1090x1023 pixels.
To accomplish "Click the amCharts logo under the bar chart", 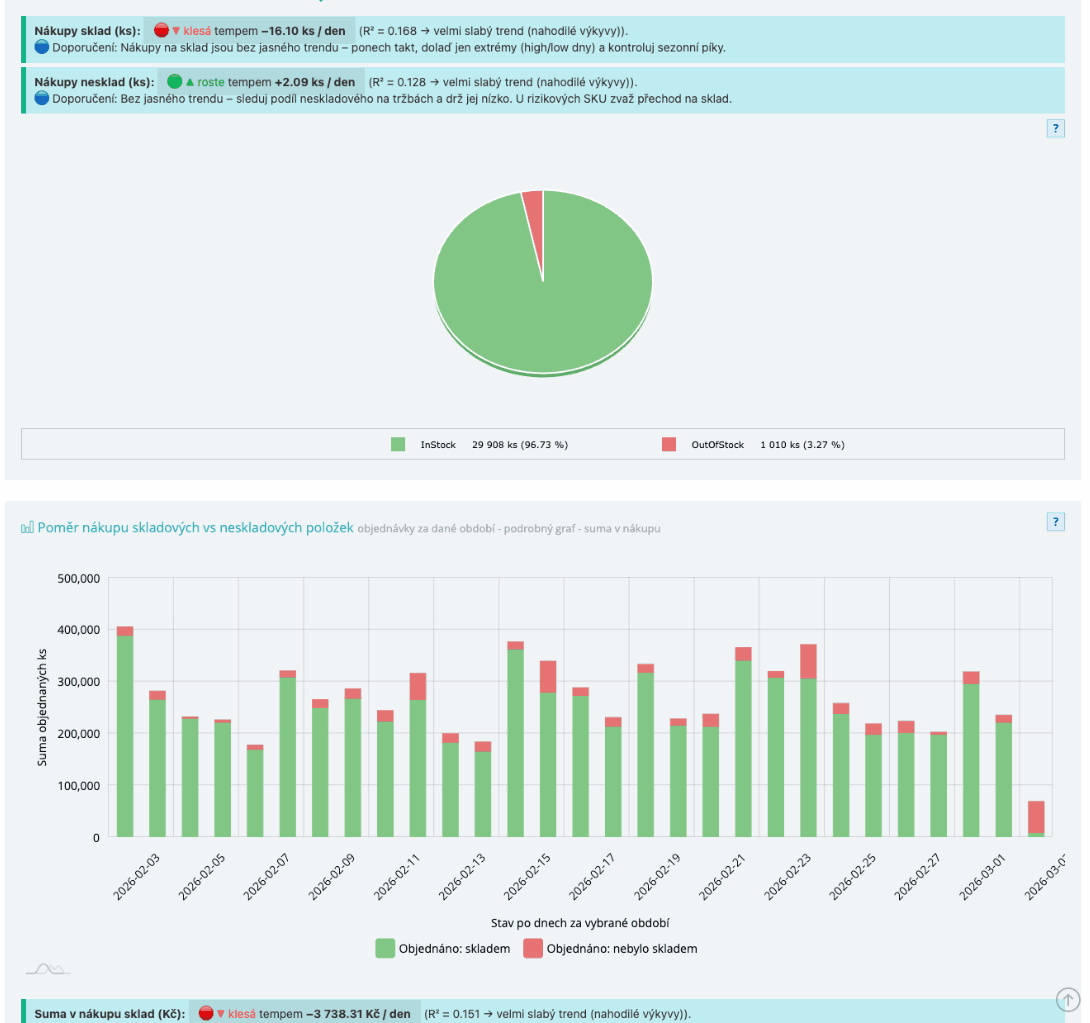I will [48, 968].
